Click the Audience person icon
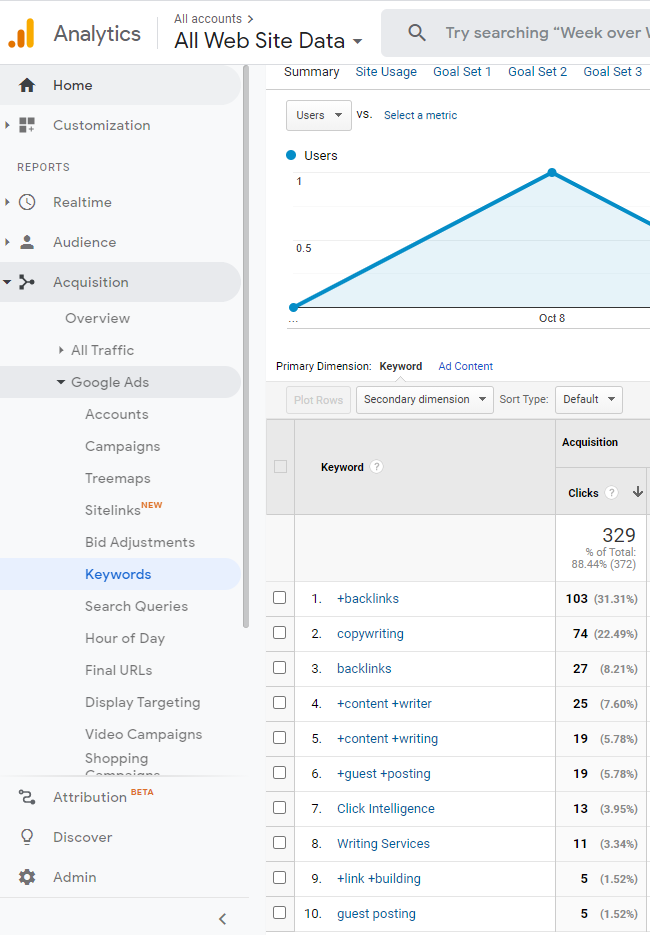650x935 pixels. point(27,242)
